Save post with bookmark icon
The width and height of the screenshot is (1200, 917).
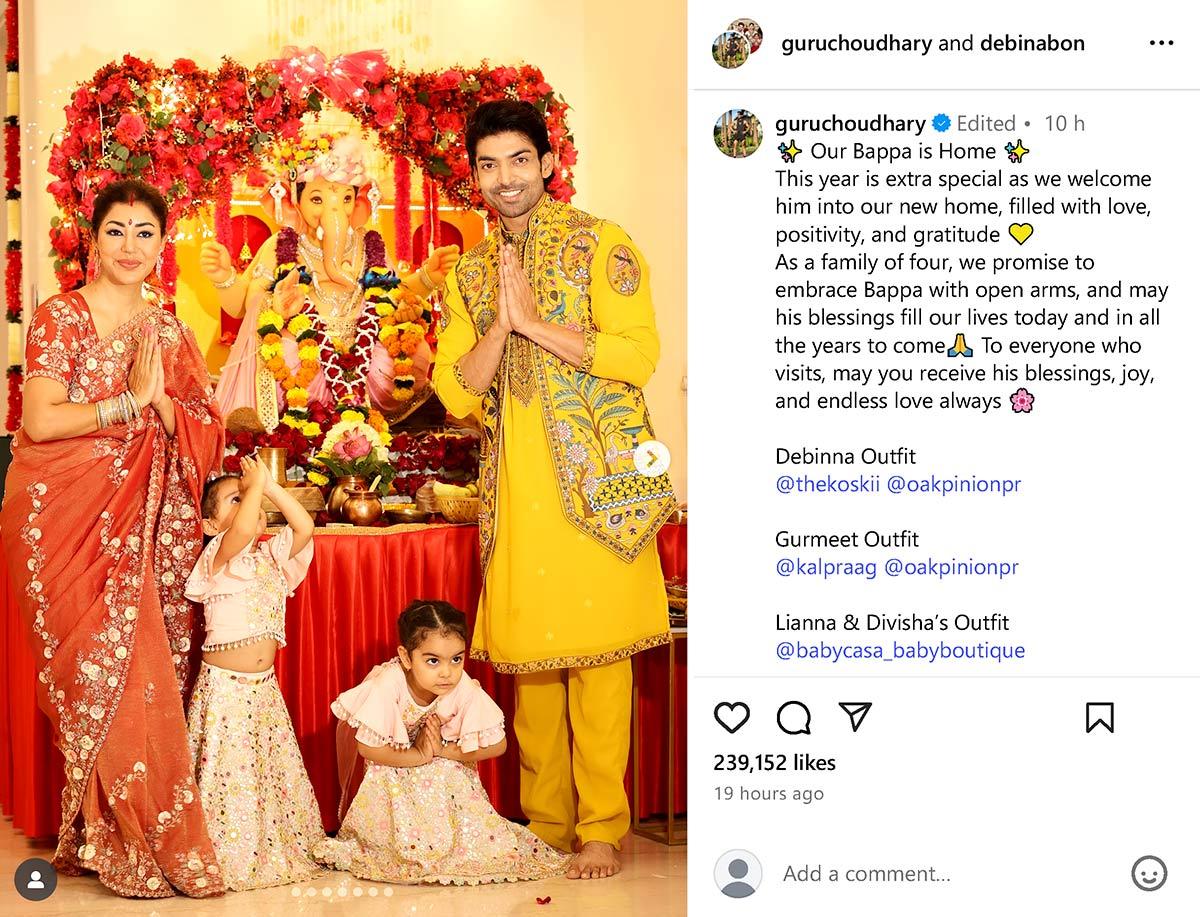coord(1099,717)
